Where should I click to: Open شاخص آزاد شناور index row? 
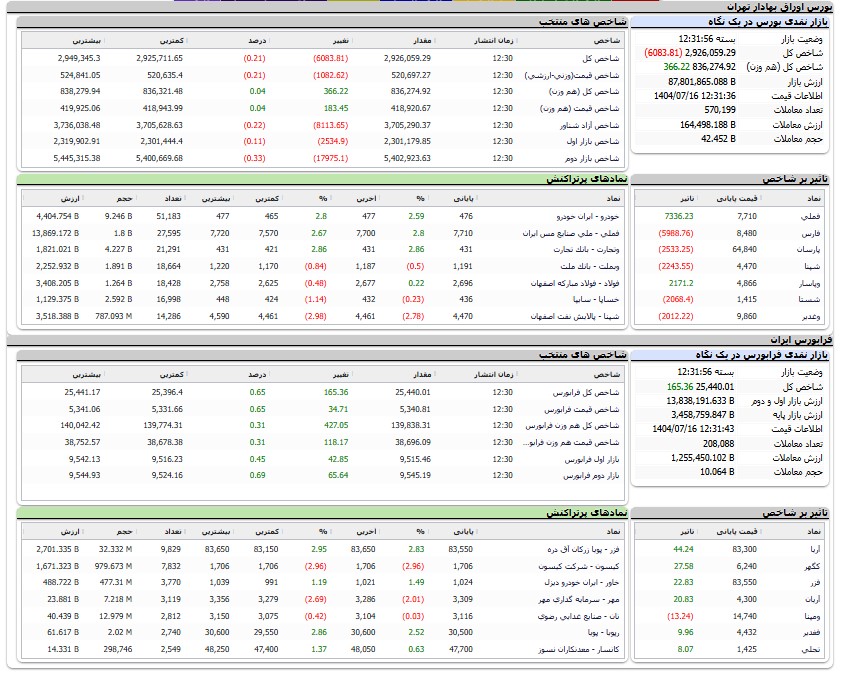pos(590,125)
